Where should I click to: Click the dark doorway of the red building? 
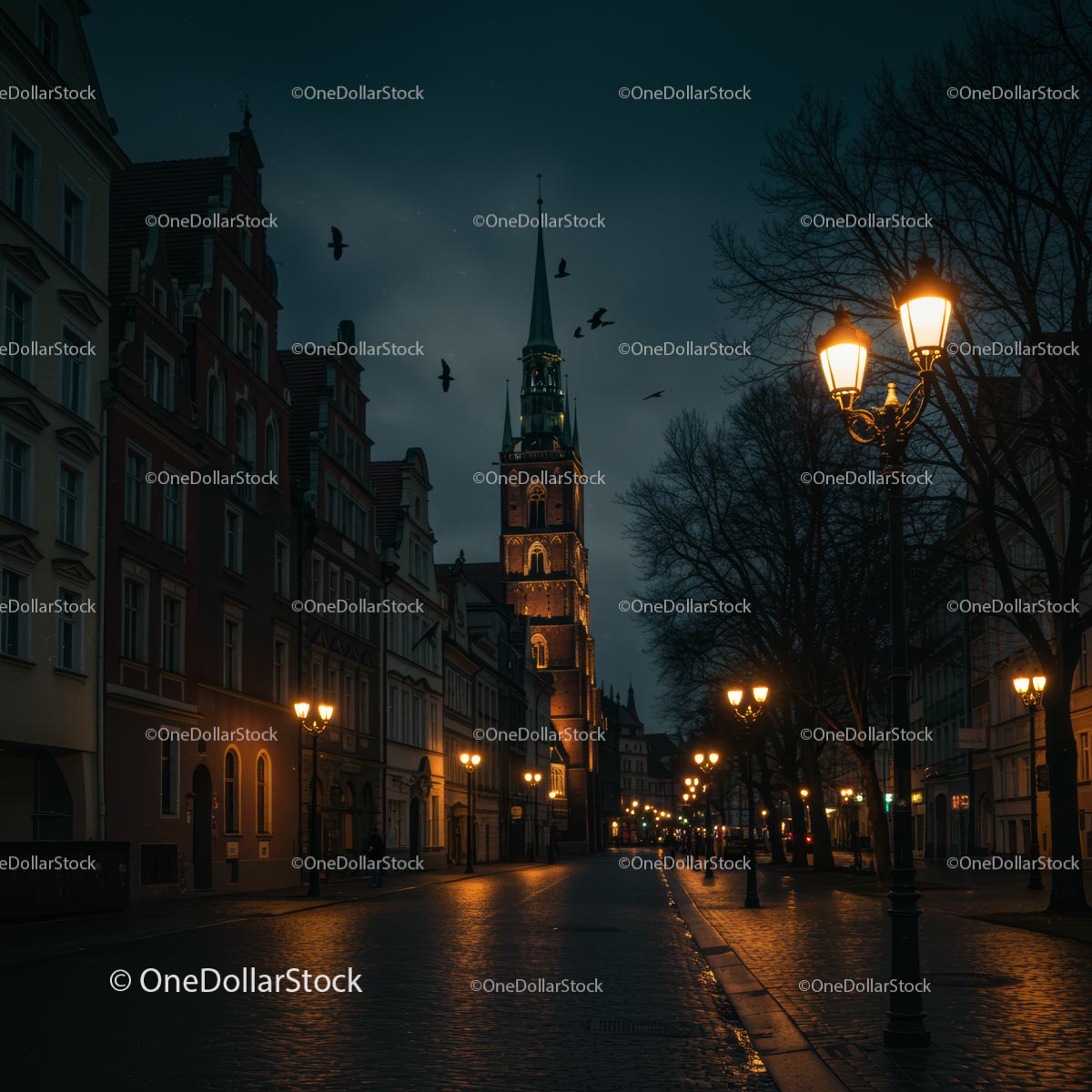tap(201, 826)
